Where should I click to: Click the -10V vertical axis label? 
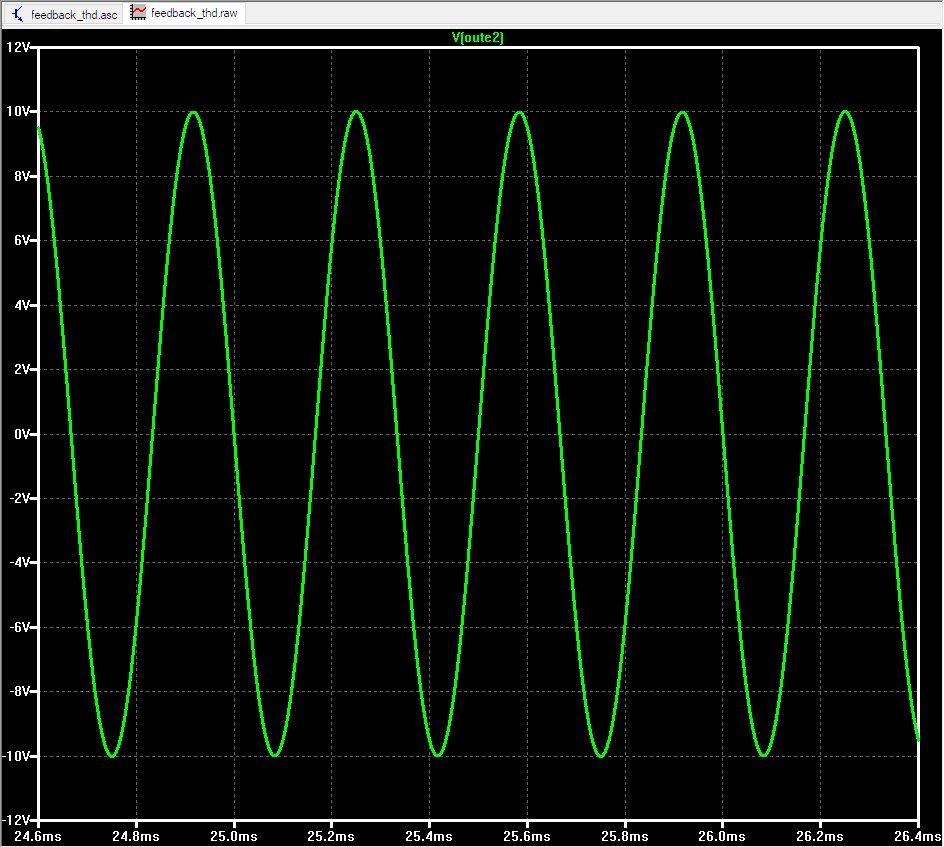click(16, 756)
